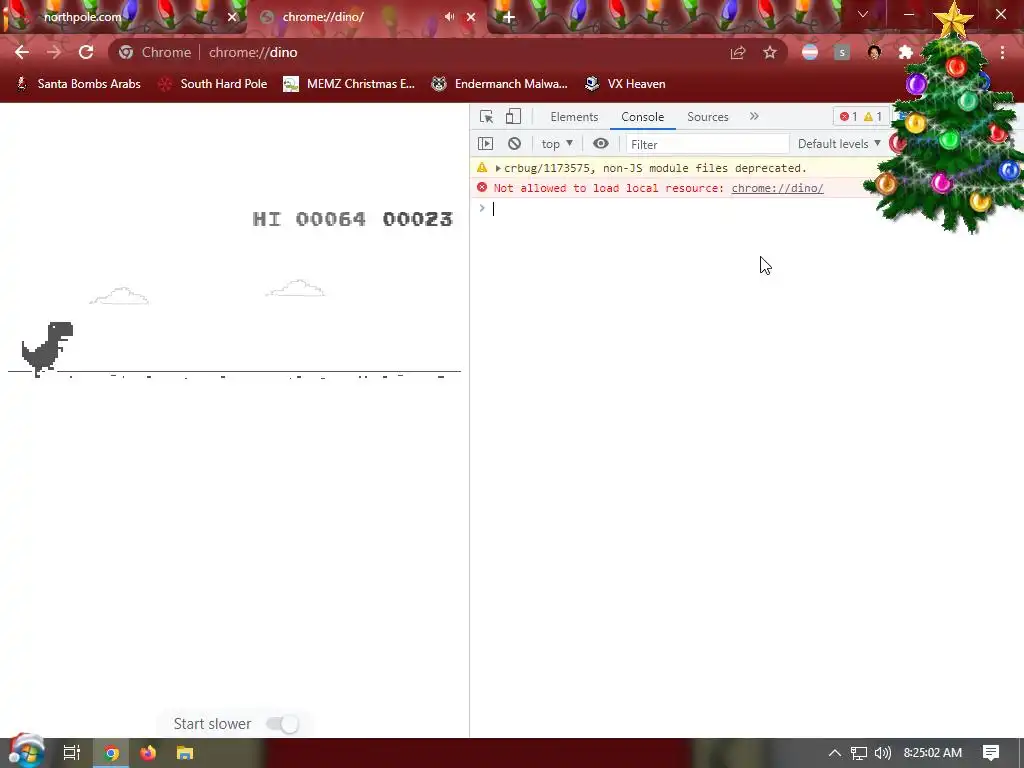Click the console Filter input field
The image size is (1024, 768).
707,144
